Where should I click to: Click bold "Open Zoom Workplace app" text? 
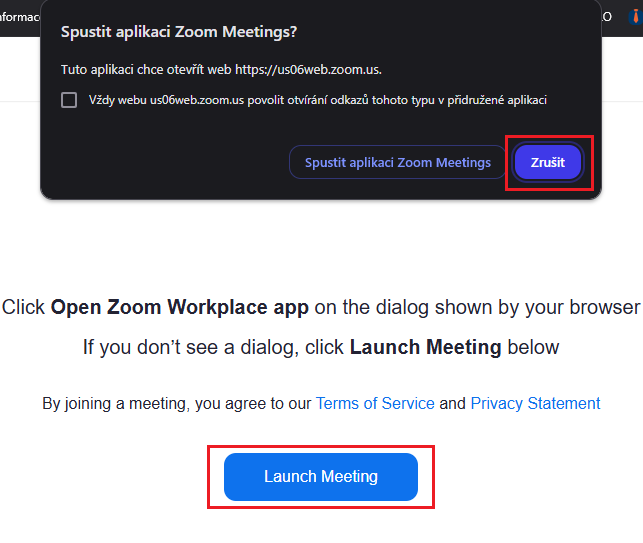[179, 307]
